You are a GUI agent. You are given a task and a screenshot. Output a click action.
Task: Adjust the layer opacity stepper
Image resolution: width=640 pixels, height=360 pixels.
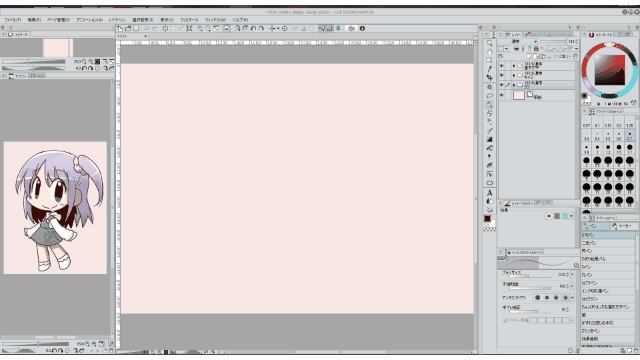click(576, 42)
